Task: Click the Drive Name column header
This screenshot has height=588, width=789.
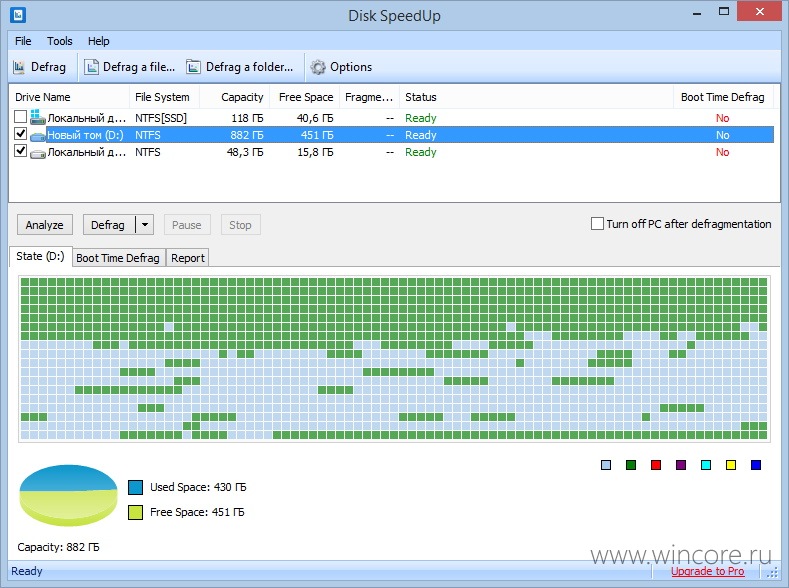Action: [69, 97]
